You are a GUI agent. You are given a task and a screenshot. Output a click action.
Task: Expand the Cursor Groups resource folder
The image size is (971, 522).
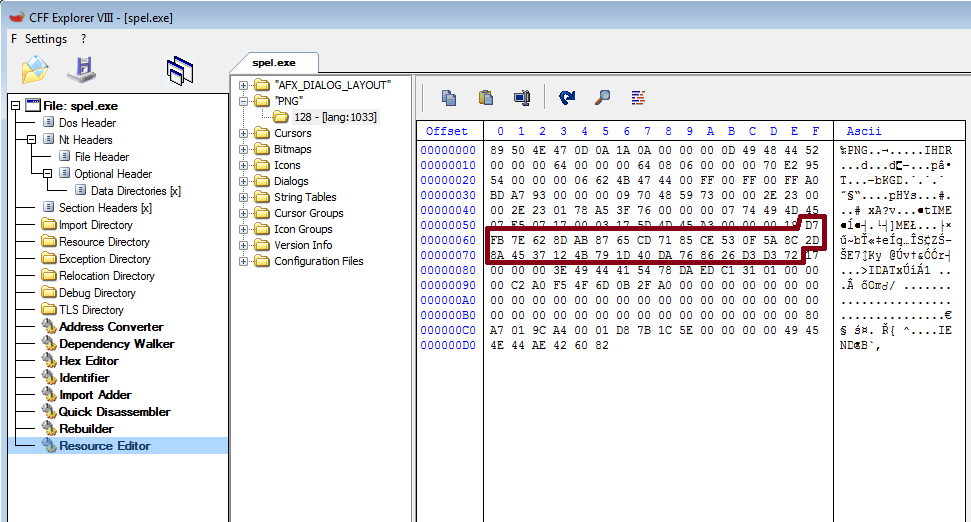tap(243, 213)
